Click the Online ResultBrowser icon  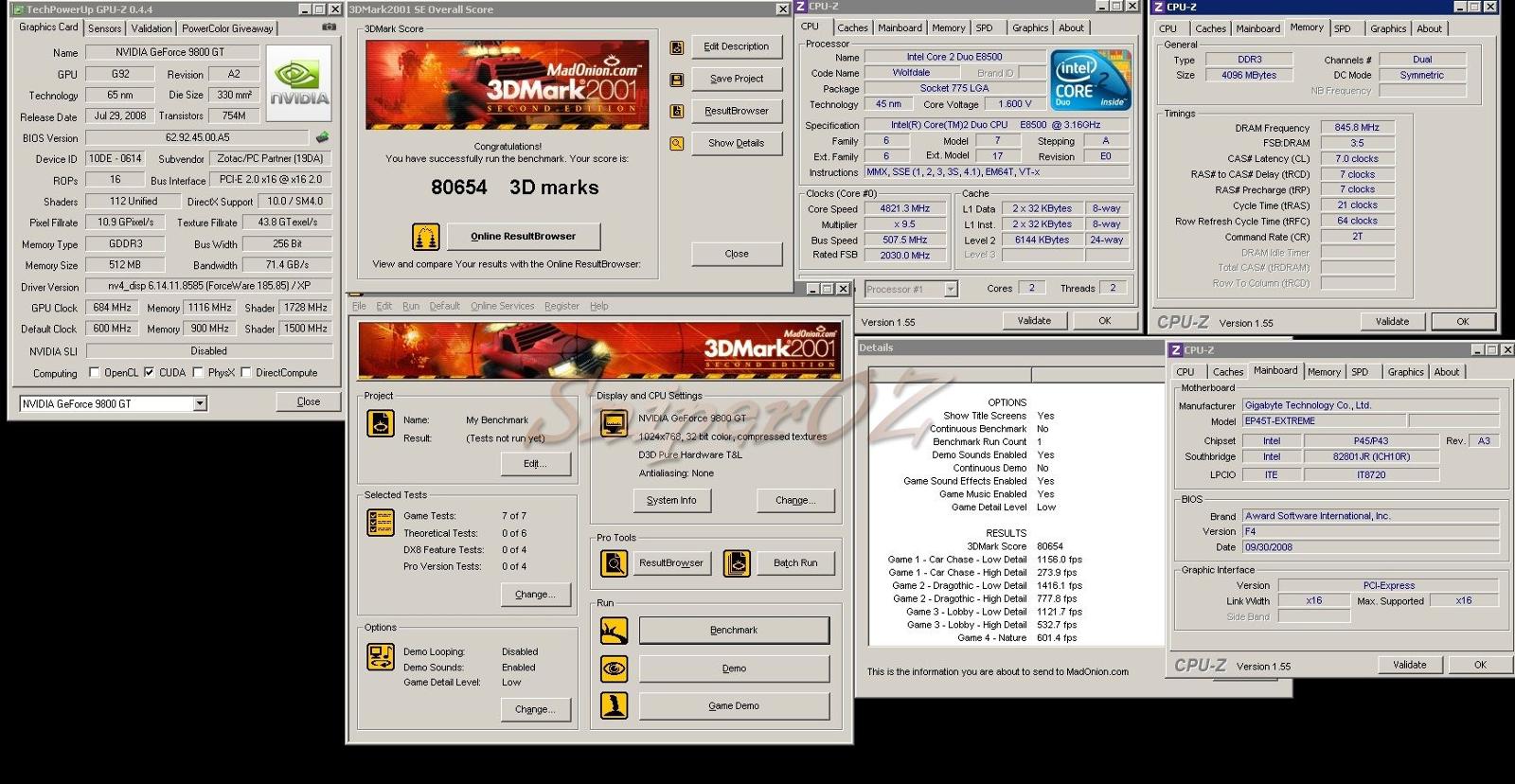click(426, 236)
